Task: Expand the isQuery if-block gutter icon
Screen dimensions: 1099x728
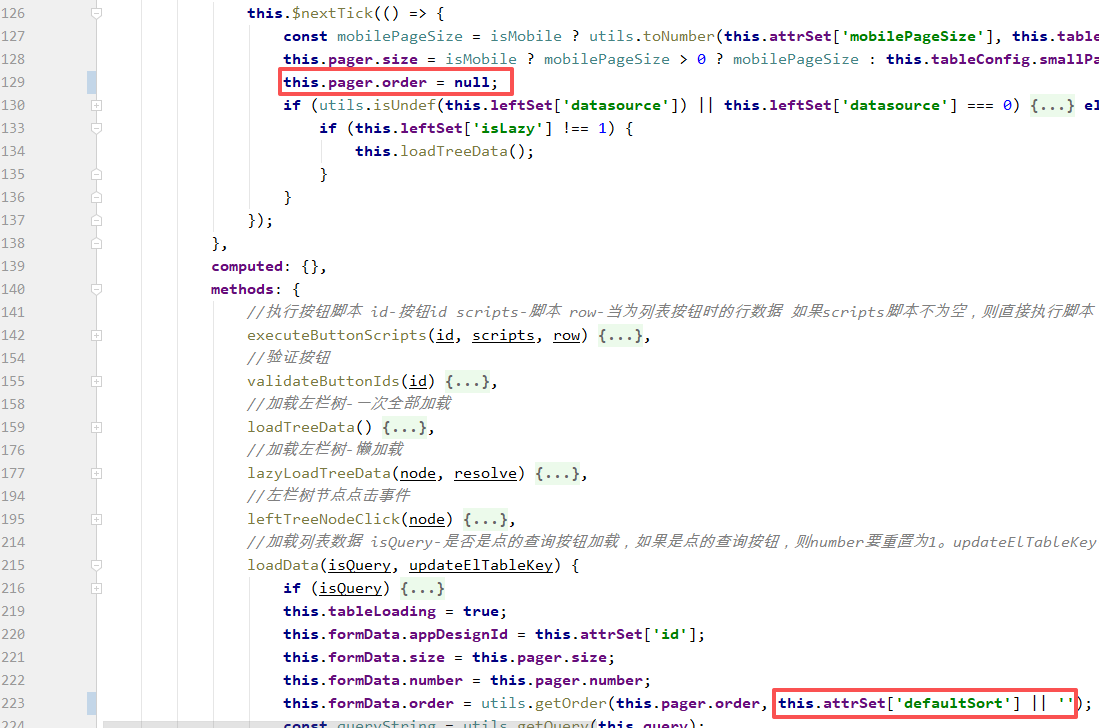Action: click(96, 588)
